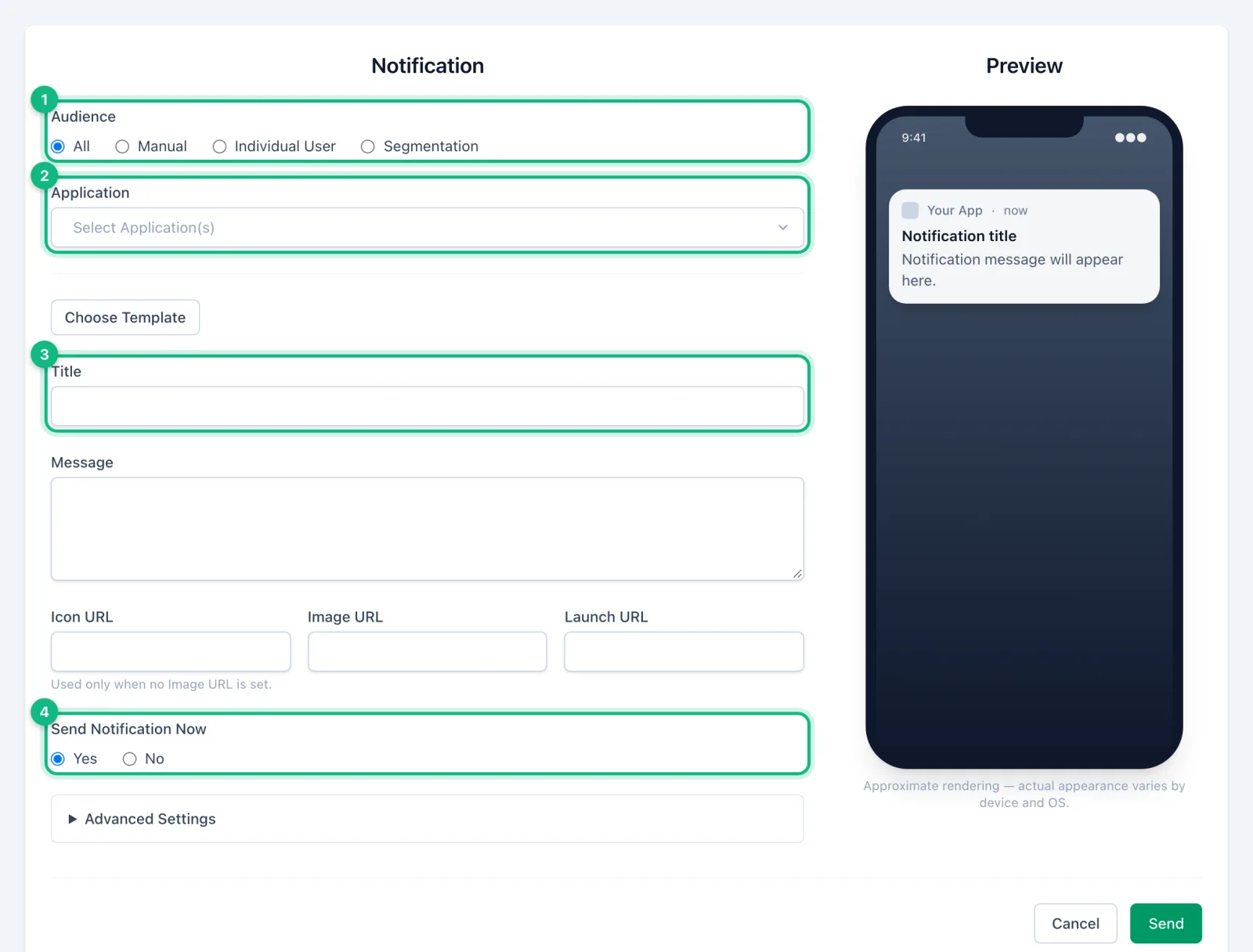Viewport: 1253px width, 952px height.
Task: Expand the Advanced Settings section
Action: (x=428, y=819)
